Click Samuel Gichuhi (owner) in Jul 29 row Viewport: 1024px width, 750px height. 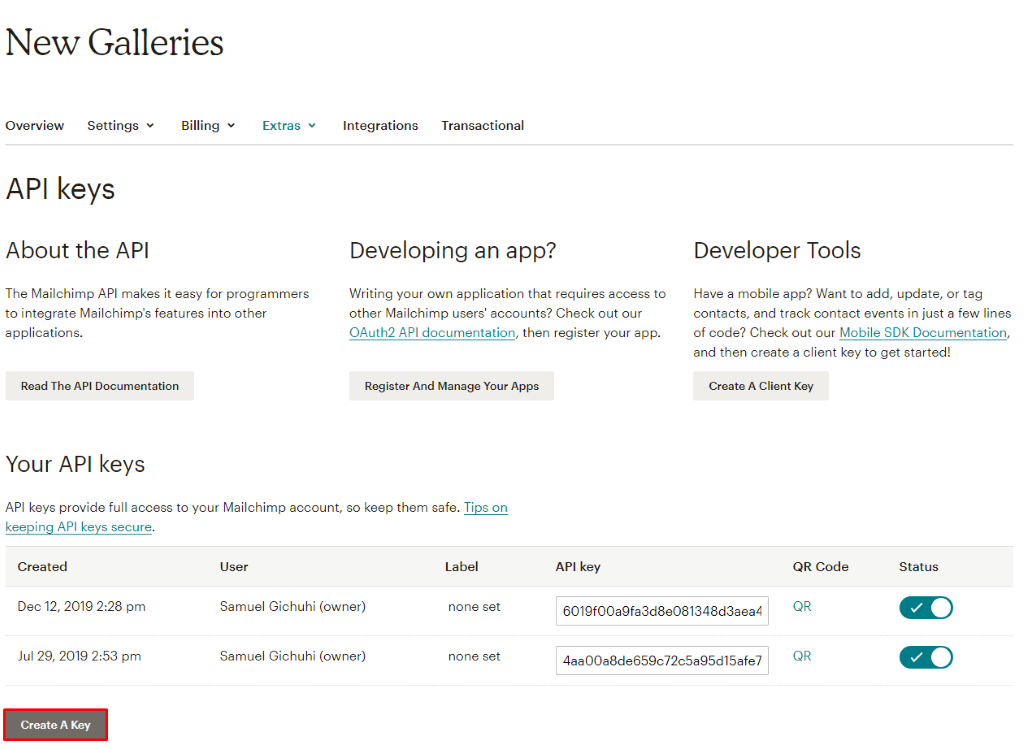point(293,656)
